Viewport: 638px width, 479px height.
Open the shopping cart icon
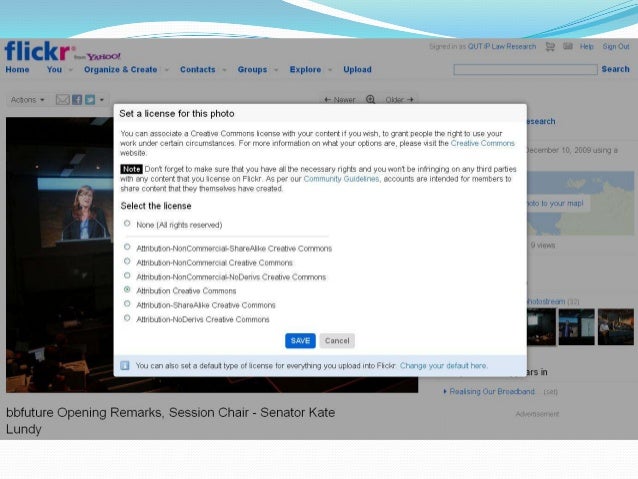550,47
